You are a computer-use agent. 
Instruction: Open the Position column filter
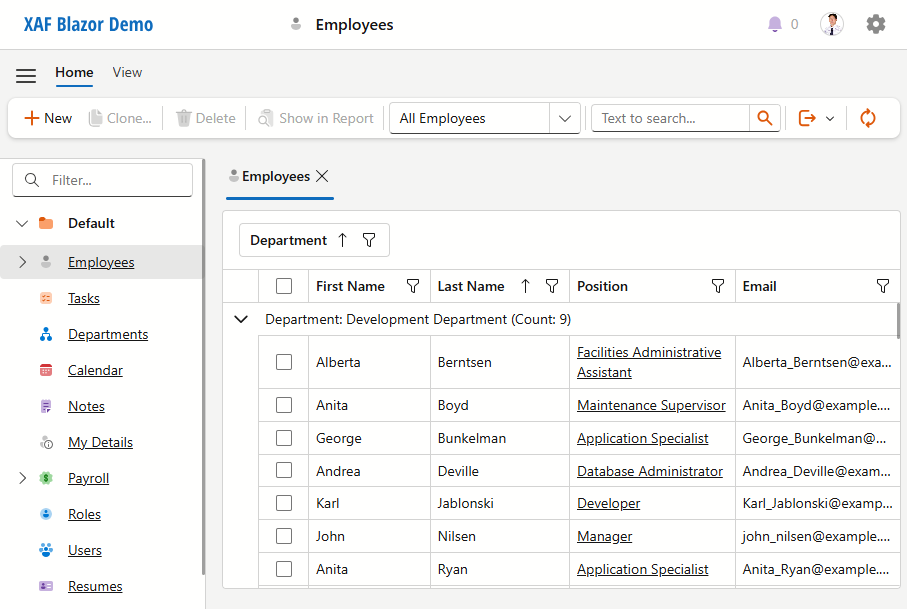pos(718,286)
